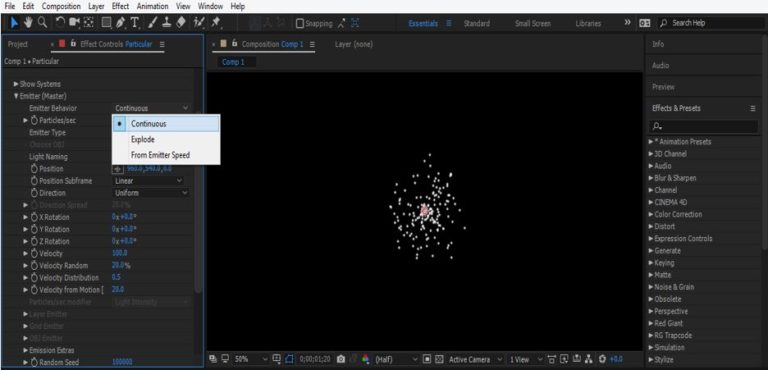Select the Rectangle shape tool
Viewport: 768px width, 370px height.
[x=106, y=23]
